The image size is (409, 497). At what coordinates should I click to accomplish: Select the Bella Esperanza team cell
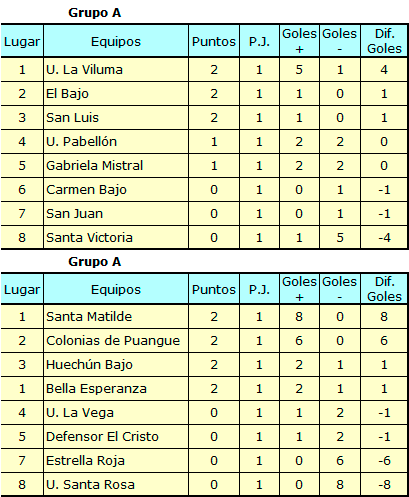(x=116, y=389)
